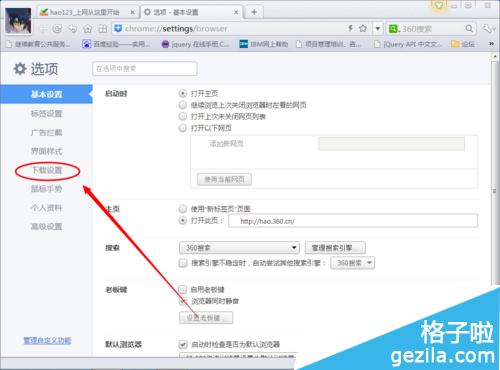This screenshot has height=370, width=500.
Task: Close the hao123 tab
Action: (132, 12)
